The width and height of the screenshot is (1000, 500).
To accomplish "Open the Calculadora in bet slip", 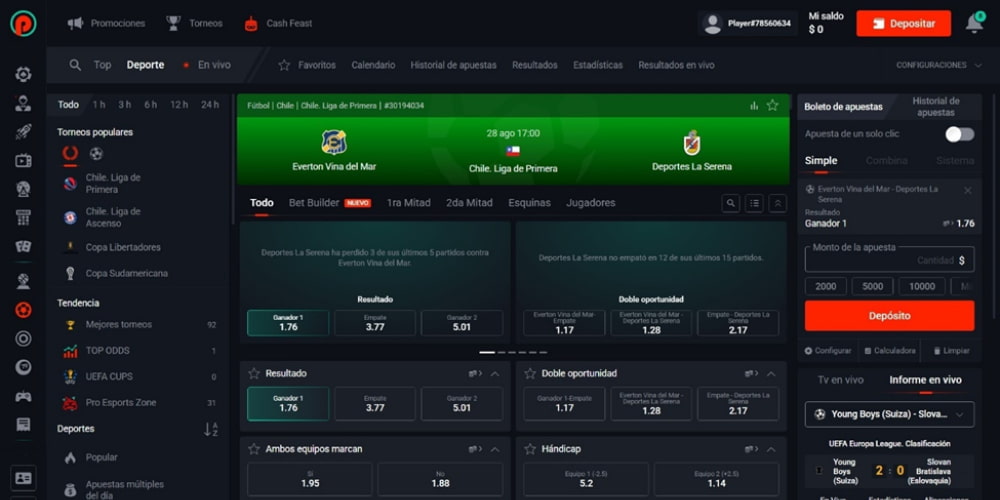I will 890,351.
